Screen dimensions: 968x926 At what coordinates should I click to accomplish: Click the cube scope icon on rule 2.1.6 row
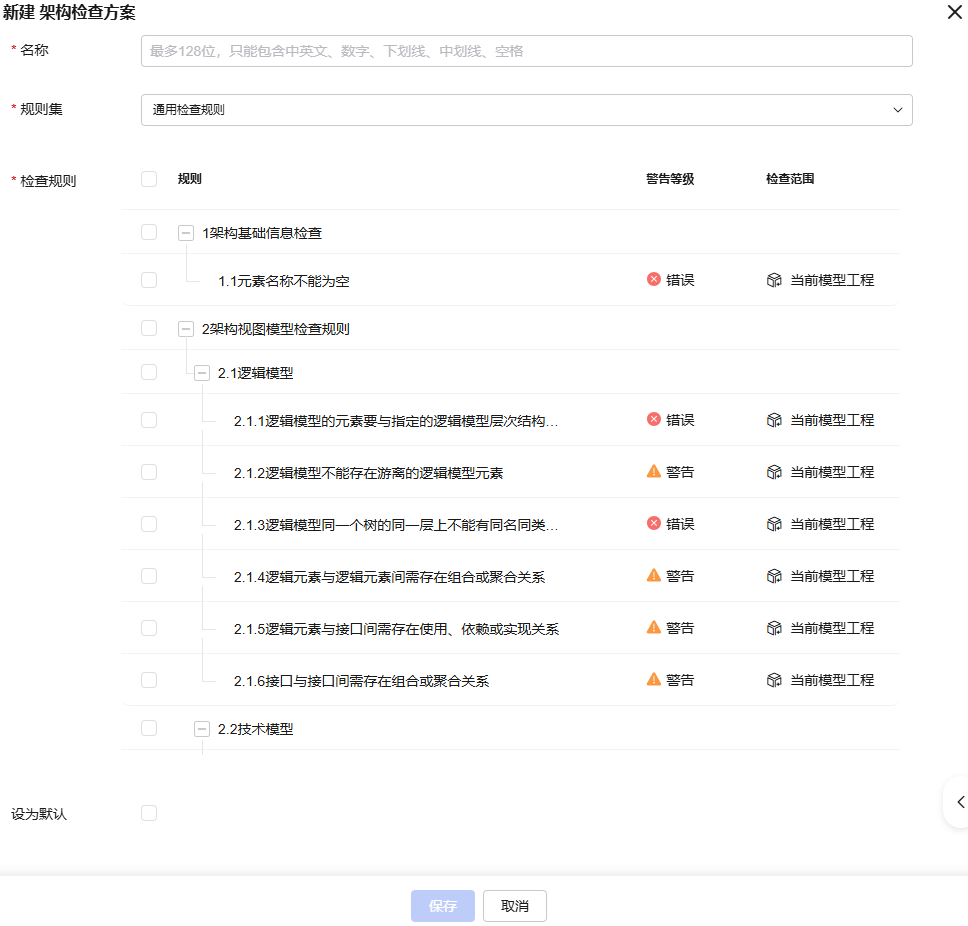(x=773, y=679)
